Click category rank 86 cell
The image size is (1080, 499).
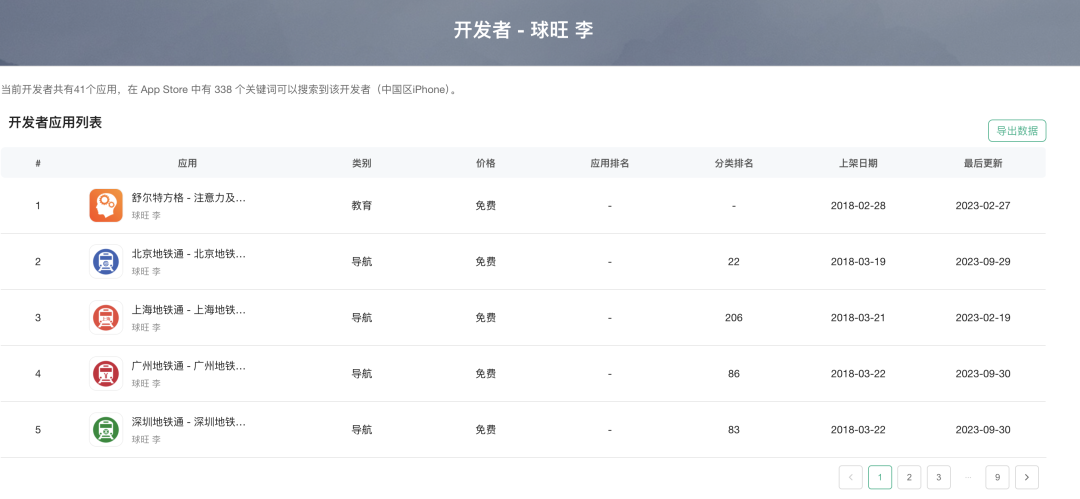[734, 374]
